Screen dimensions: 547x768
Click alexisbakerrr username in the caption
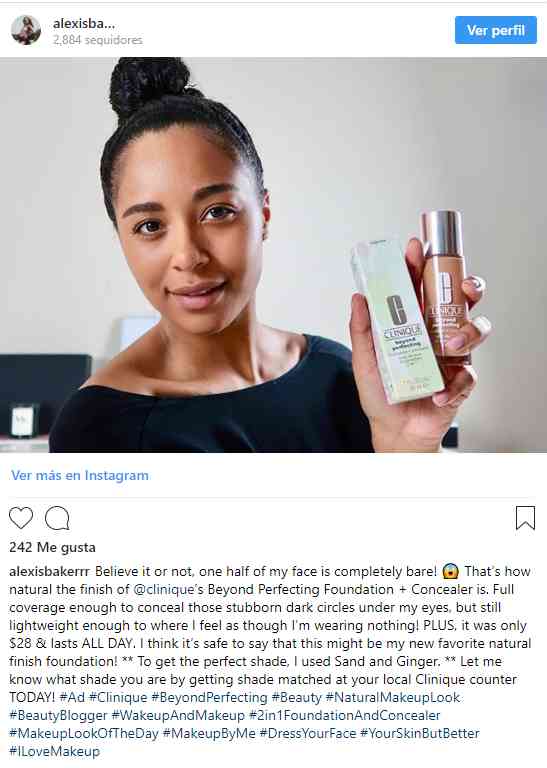pyautogui.click(x=49, y=572)
